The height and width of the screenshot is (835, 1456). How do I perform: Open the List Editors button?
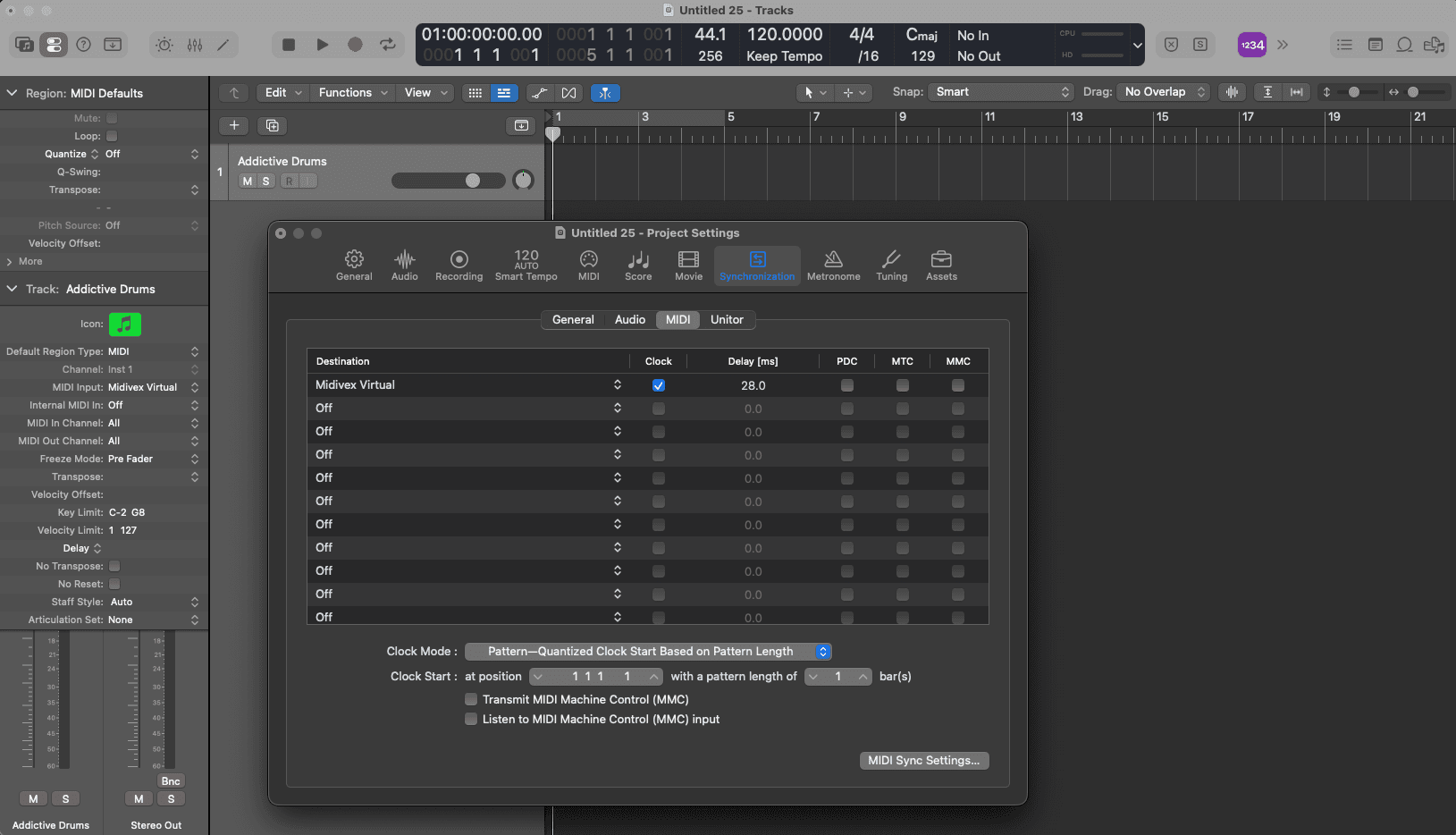1344,45
